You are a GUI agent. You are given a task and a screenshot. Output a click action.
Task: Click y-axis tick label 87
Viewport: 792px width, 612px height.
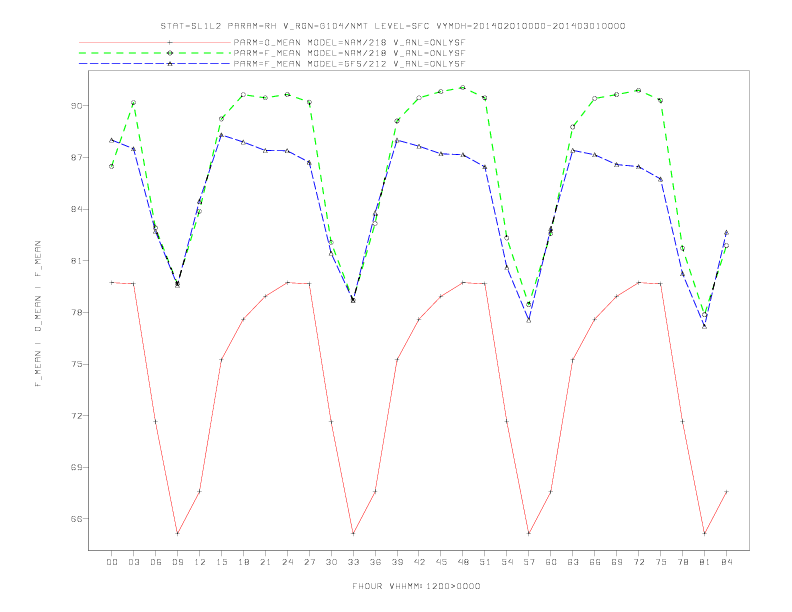[76, 158]
